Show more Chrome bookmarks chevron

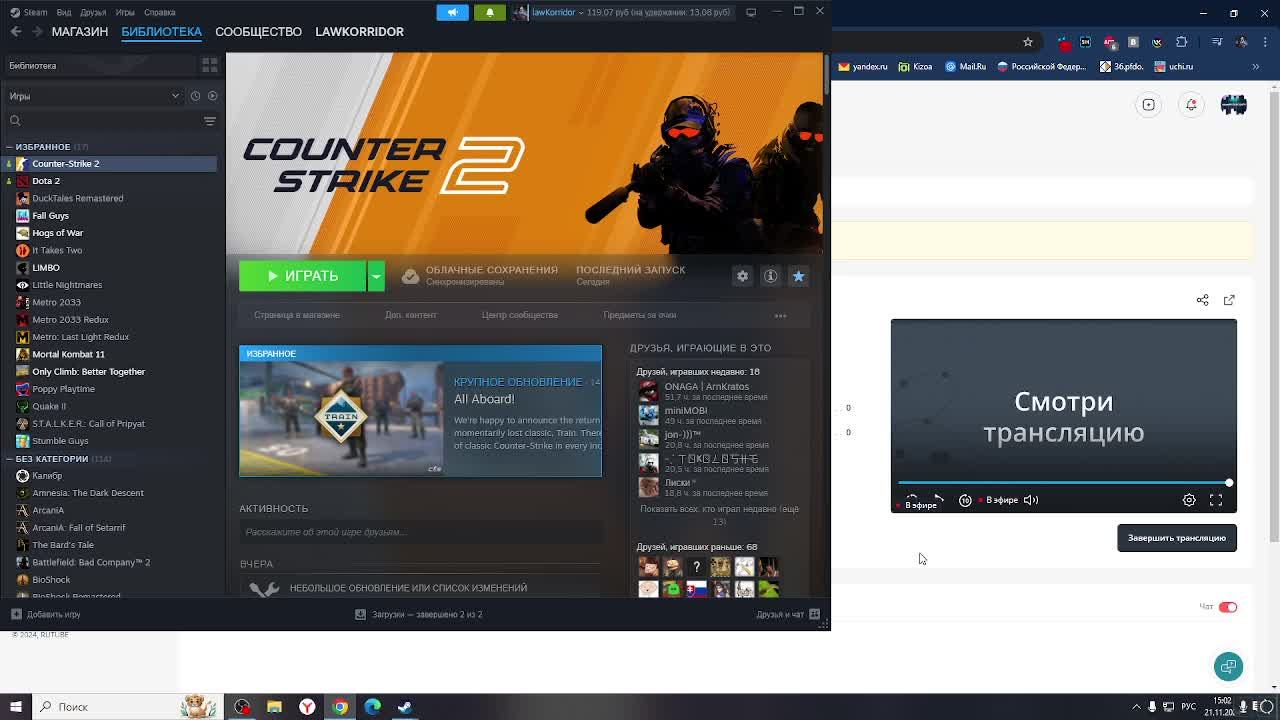[1256, 67]
